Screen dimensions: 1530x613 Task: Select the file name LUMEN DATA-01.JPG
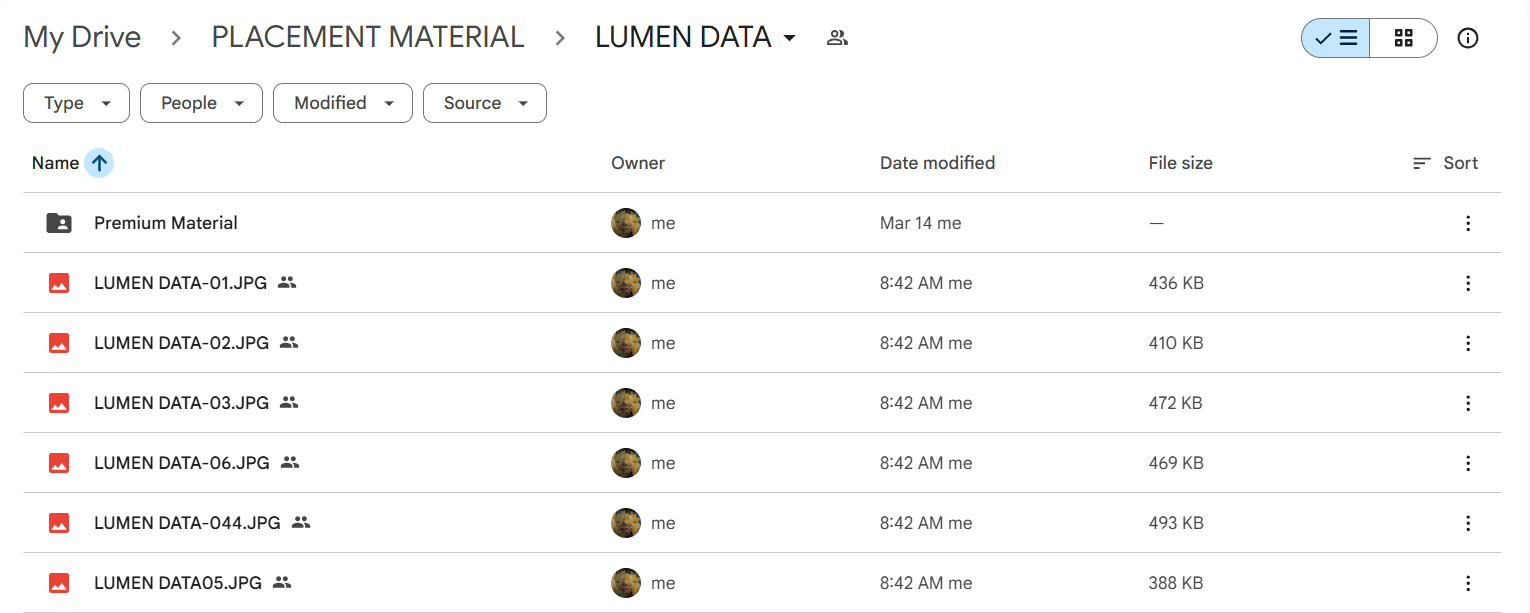180,283
